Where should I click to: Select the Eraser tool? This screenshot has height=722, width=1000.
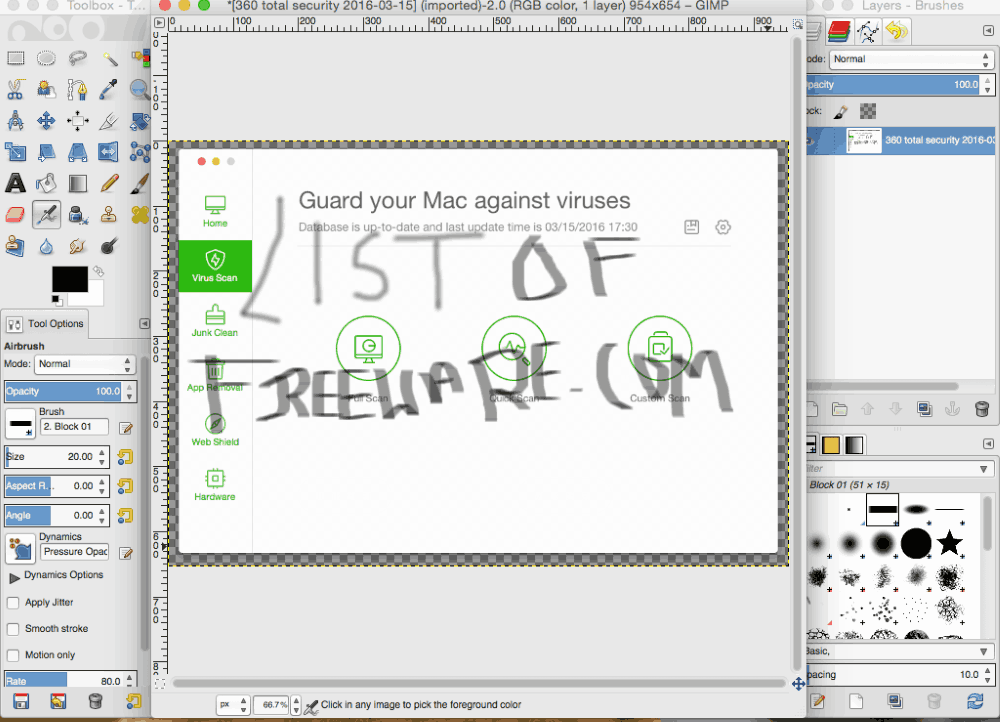pyautogui.click(x=15, y=214)
